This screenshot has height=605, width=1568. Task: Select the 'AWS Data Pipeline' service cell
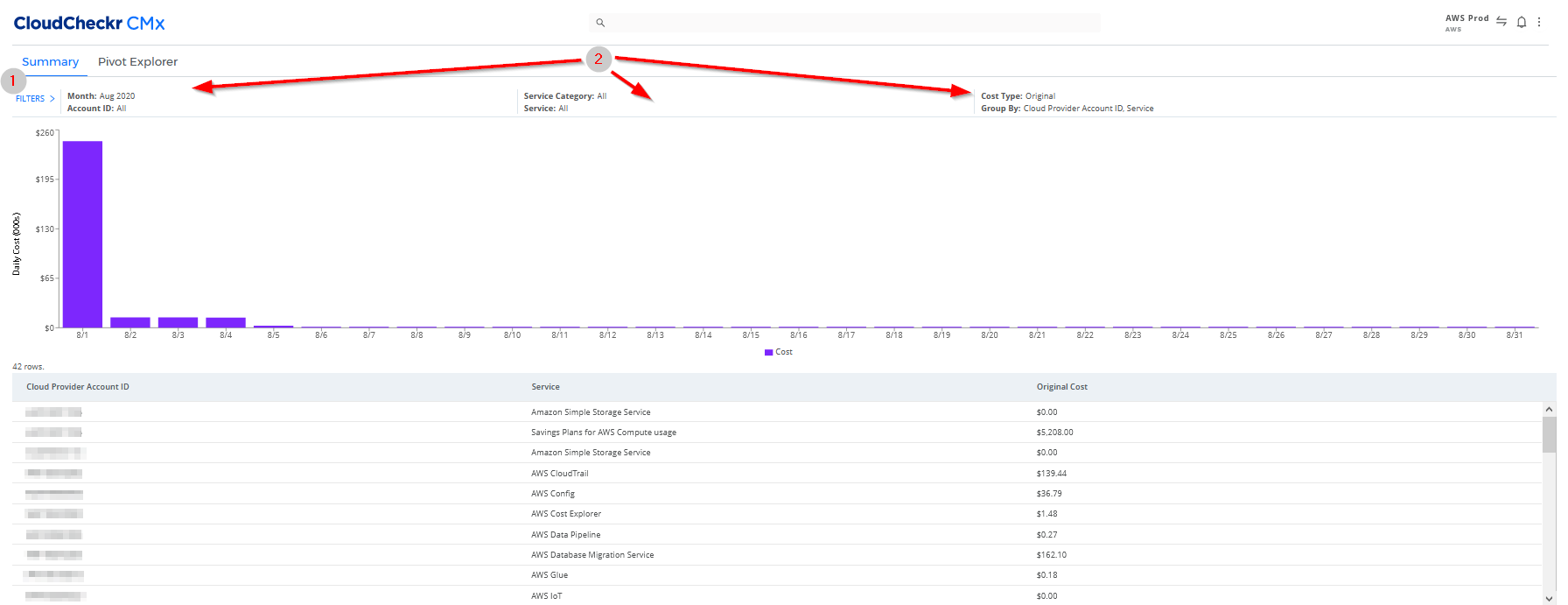[566, 535]
